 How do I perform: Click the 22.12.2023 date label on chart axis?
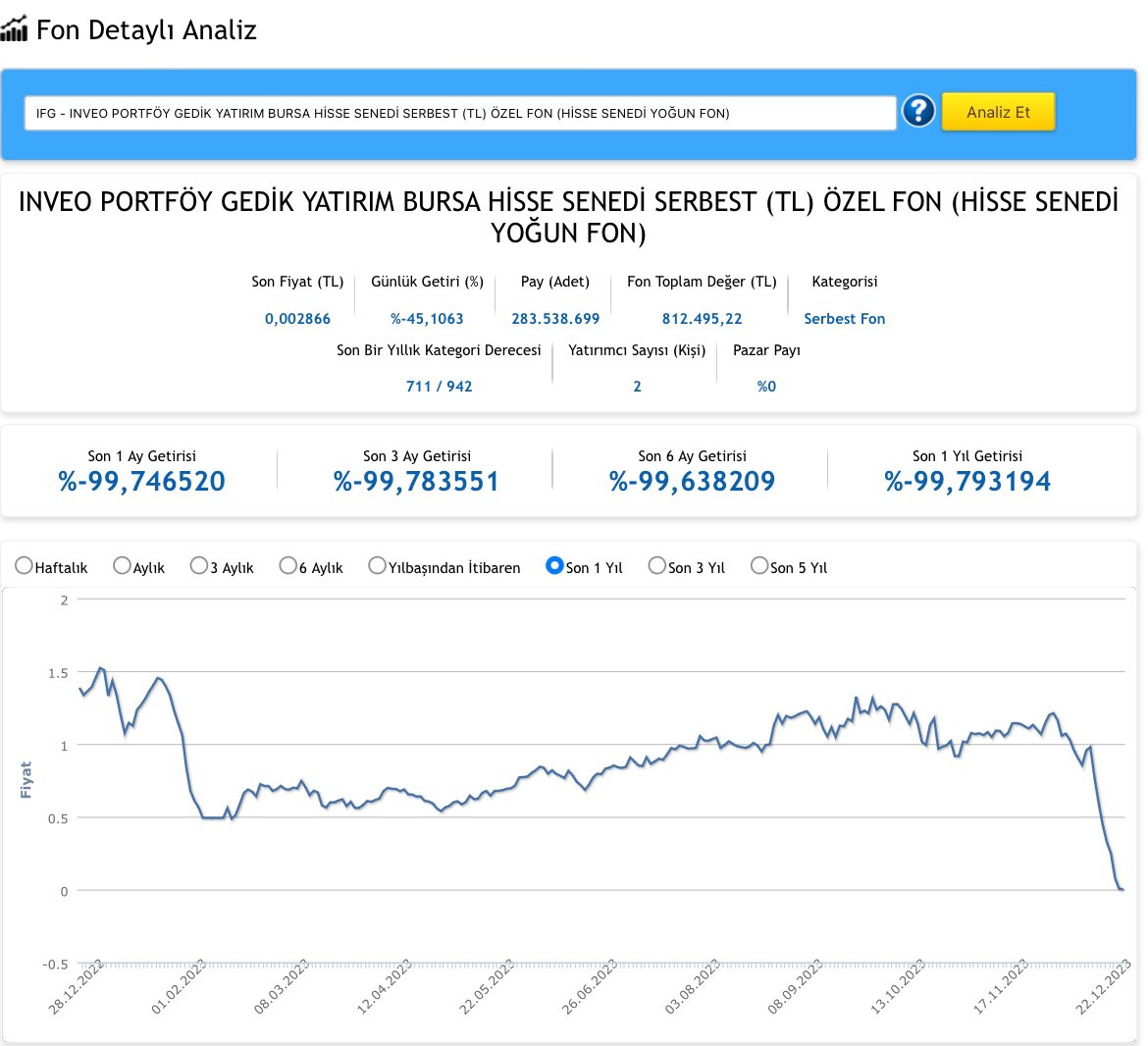[x=1103, y=987]
